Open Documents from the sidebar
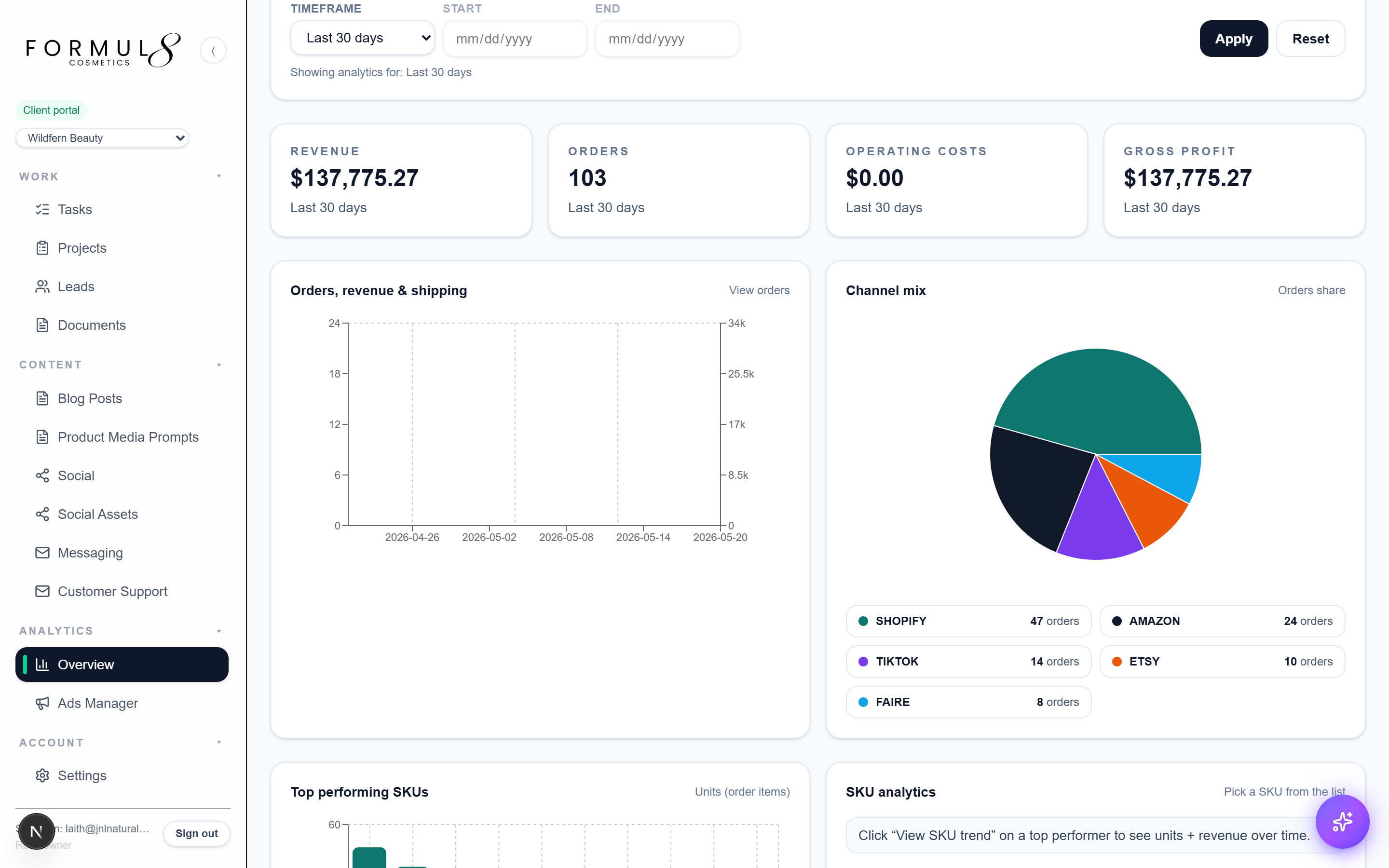1389x868 pixels. (x=122, y=325)
